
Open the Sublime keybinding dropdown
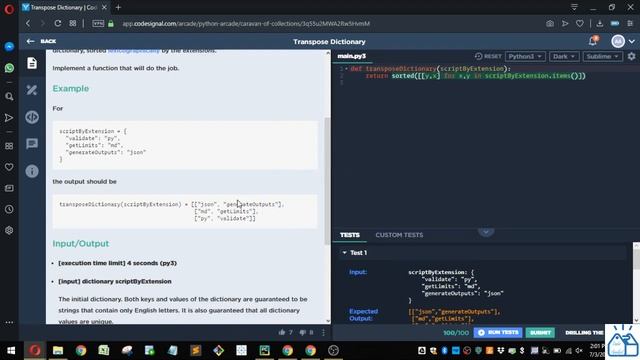[602, 56]
